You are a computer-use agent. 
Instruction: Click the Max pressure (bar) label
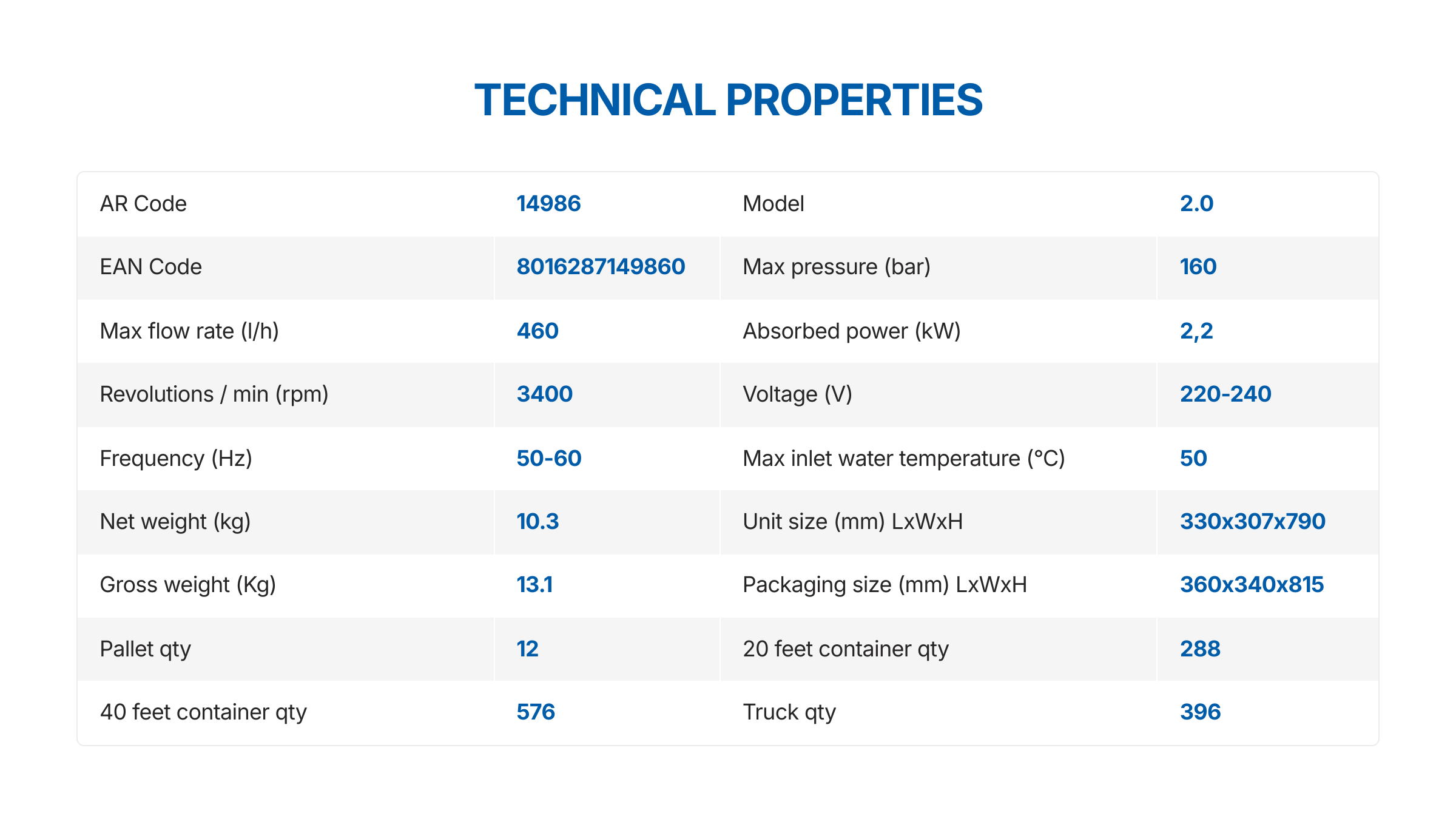click(836, 267)
